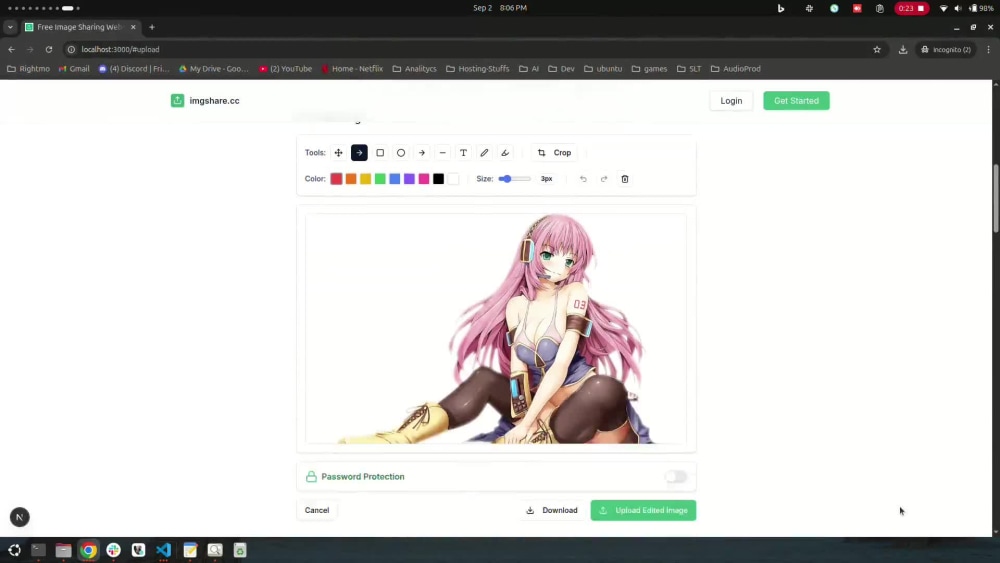The height and width of the screenshot is (563, 1000).
Task: Open the Chrome three-dot menu
Action: (989, 49)
